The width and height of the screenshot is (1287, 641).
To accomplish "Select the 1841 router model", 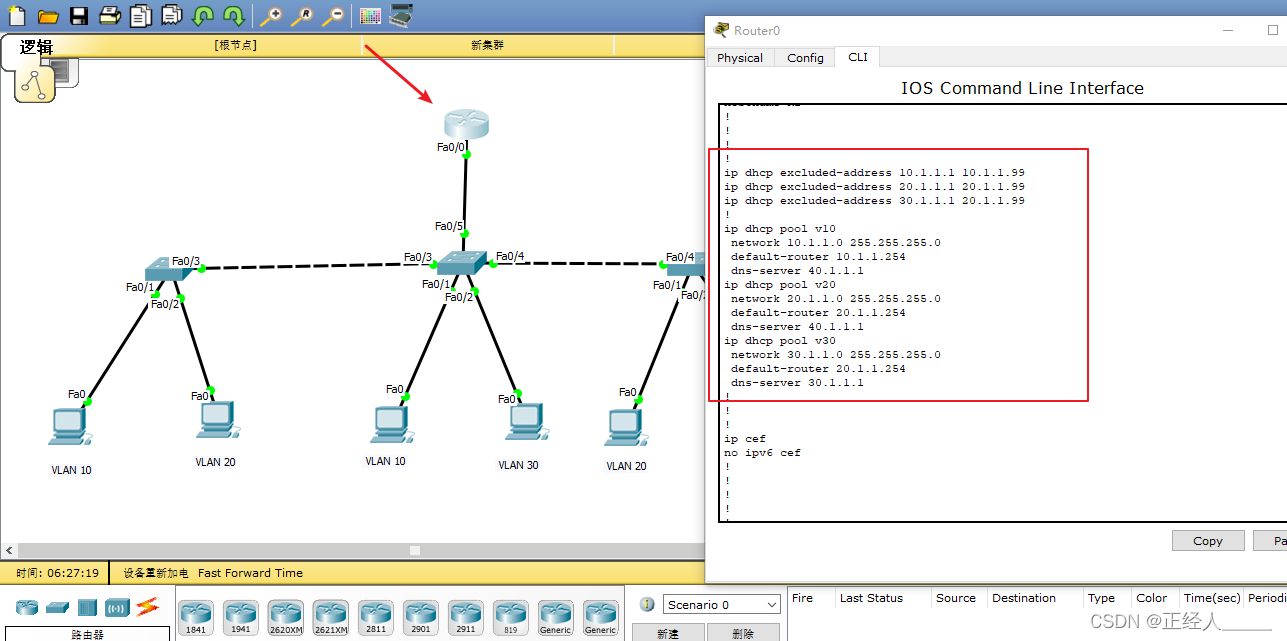I will tap(195, 617).
